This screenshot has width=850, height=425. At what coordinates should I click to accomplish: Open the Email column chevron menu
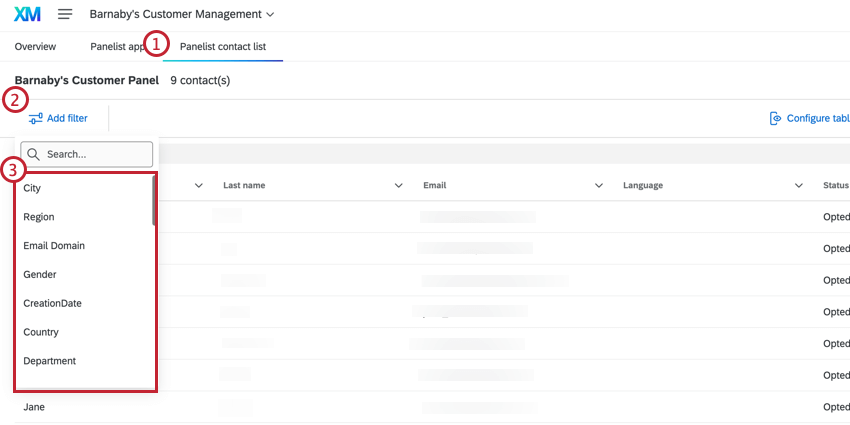[x=598, y=185]
